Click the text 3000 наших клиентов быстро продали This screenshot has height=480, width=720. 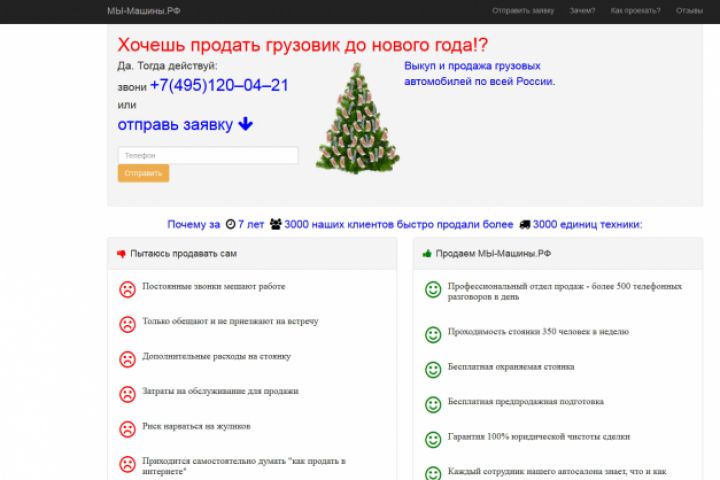point(399,224)
